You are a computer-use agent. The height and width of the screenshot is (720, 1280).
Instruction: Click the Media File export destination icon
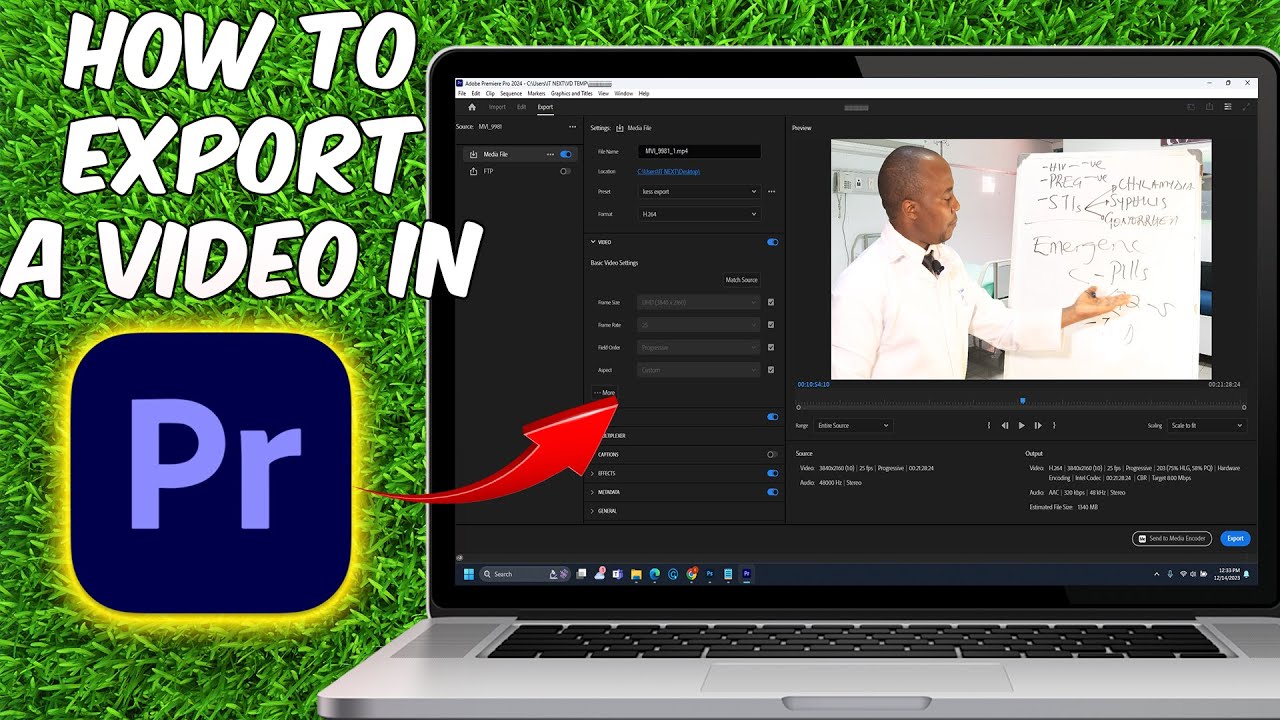[x=473, y=154]
